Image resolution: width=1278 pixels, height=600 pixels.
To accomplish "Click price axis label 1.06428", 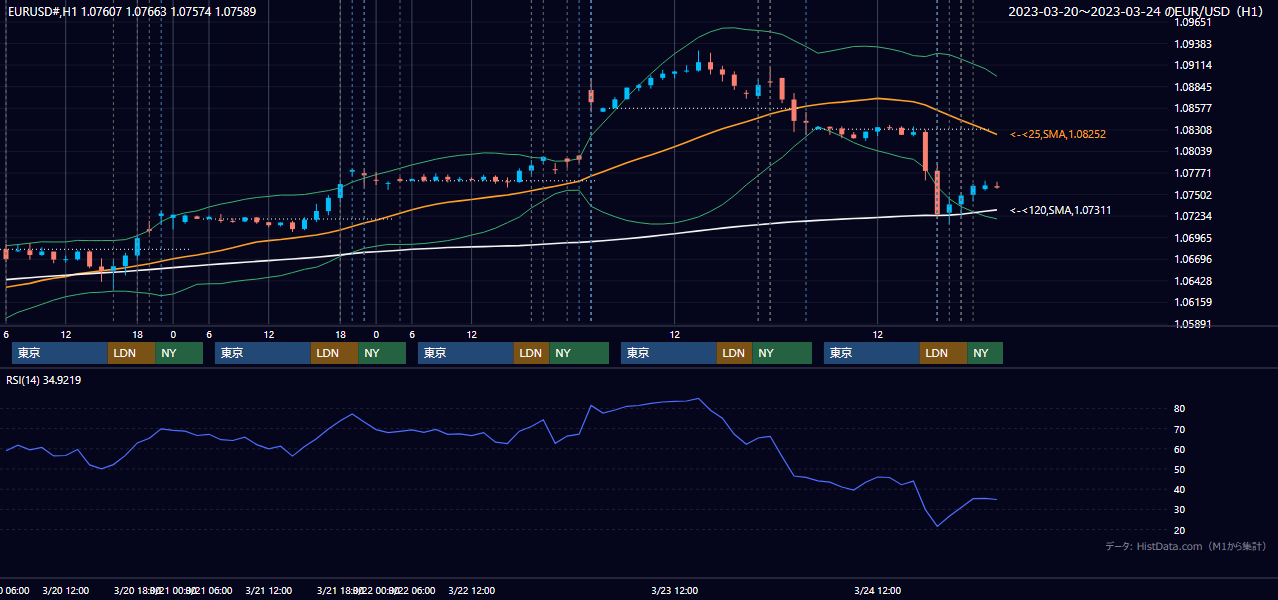I will click(1192, 281).
